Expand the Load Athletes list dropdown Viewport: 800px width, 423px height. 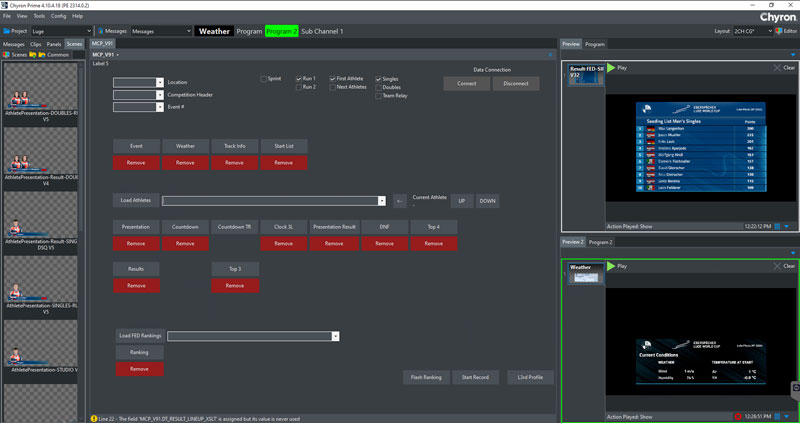point(382,201)
